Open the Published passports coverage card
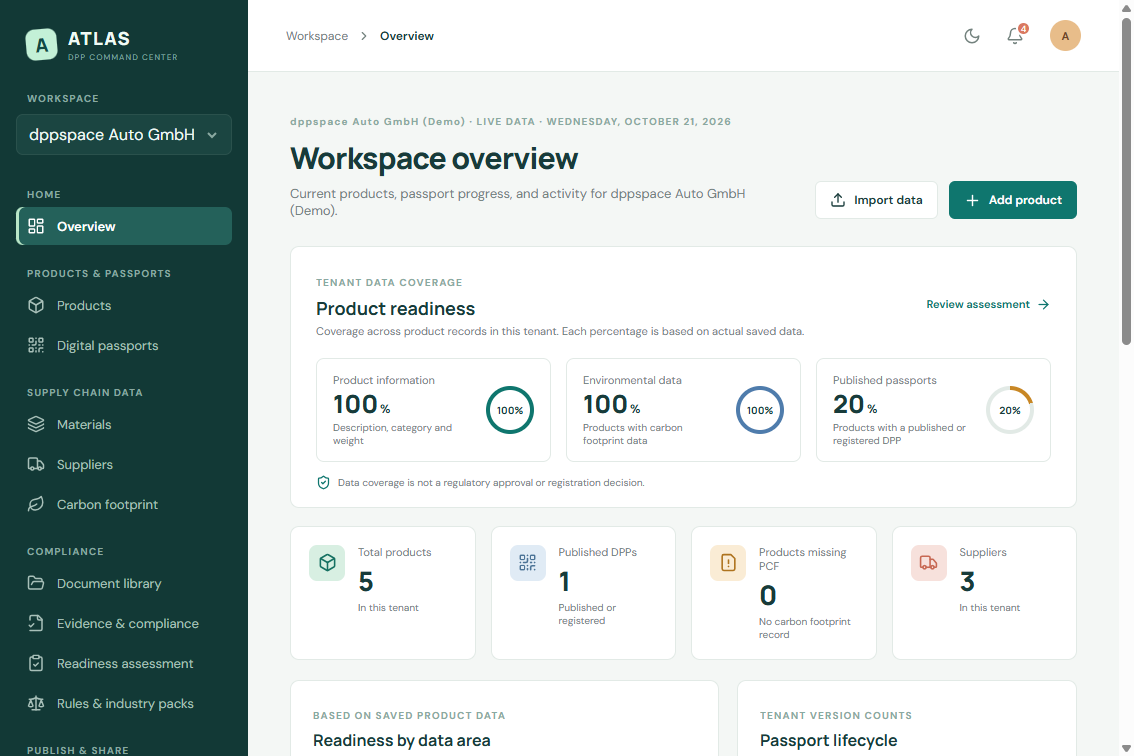The width and height of the screenshot is (1134, 756). (933, 410)
